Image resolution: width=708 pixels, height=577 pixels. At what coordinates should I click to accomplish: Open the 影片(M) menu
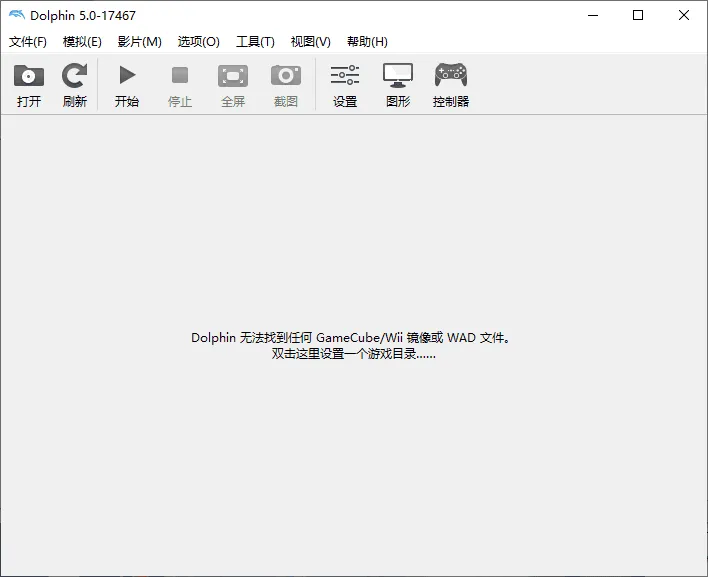click(140, 42)
